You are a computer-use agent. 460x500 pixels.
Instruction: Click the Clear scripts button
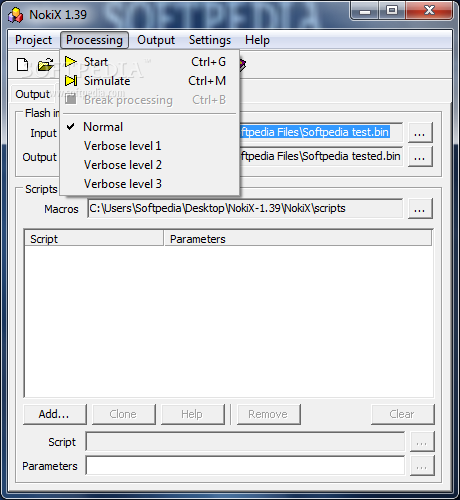403,414
